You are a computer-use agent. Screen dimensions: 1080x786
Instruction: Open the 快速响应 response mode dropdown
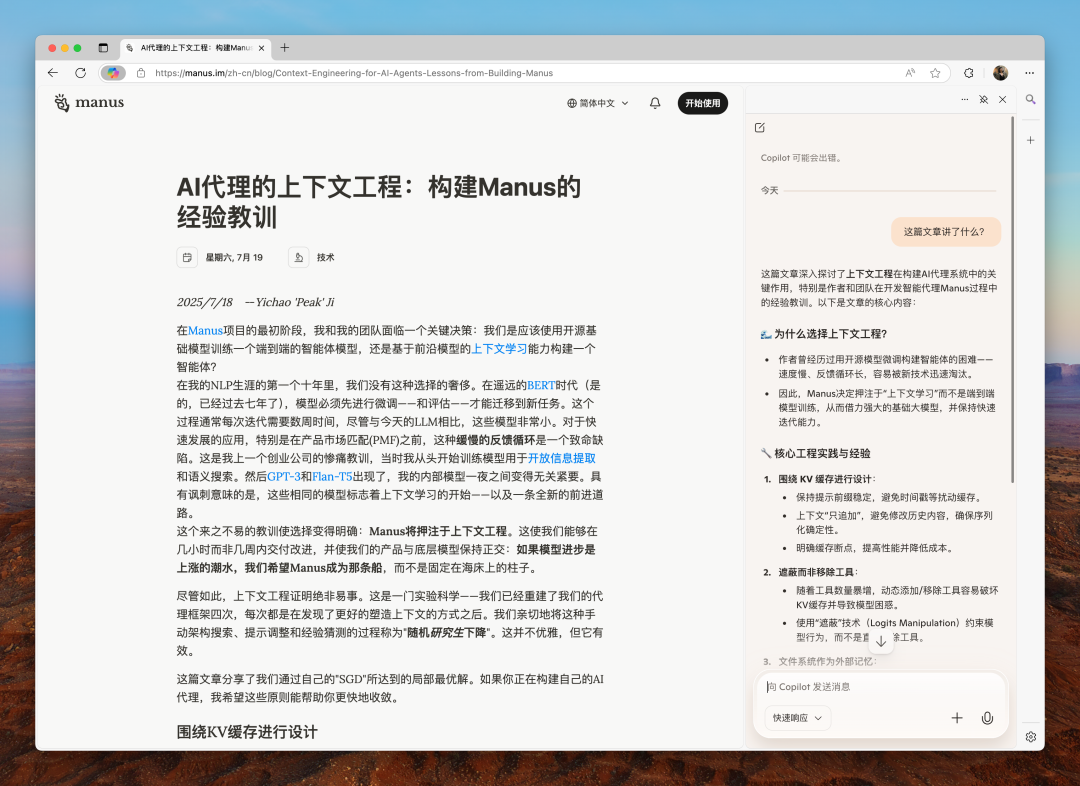coord(796,718)
